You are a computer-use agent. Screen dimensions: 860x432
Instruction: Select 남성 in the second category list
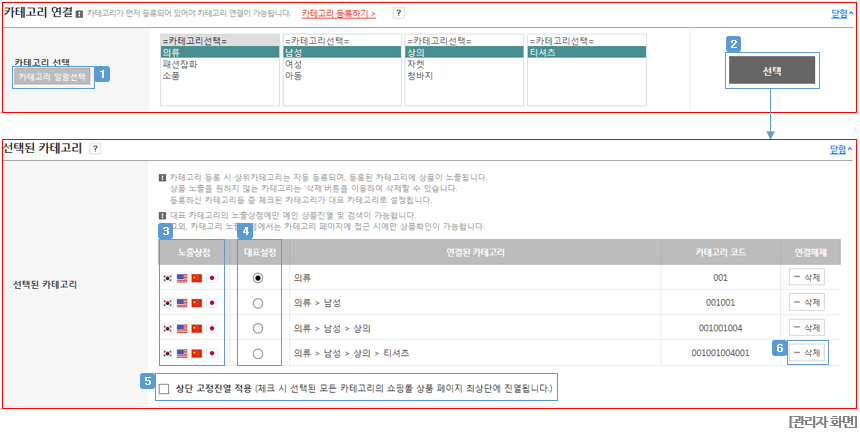click(x=342, y=52)
